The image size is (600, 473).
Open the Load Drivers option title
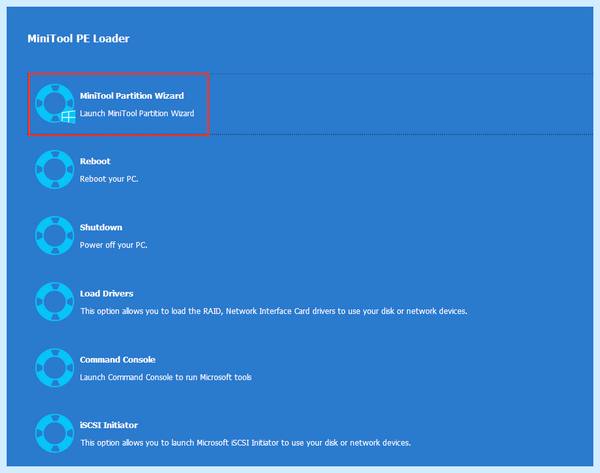[x=106, y=294]
